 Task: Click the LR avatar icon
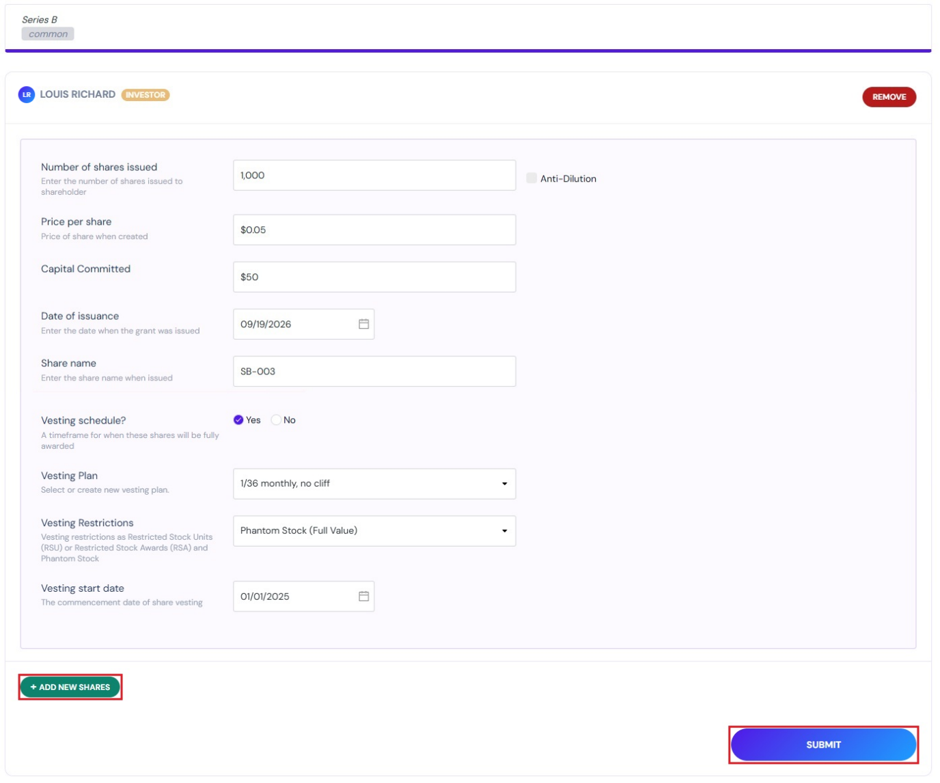[x=26, y=95]
